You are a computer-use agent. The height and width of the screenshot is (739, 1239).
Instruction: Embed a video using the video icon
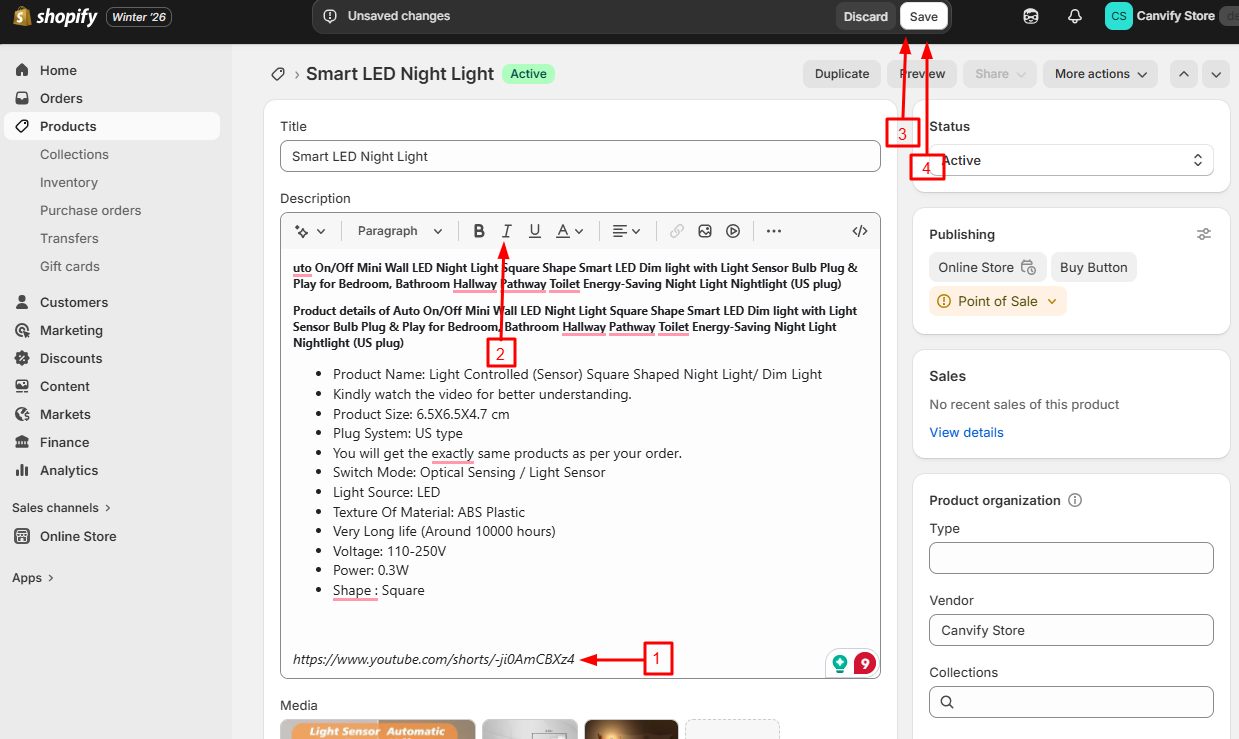(733, 231)
